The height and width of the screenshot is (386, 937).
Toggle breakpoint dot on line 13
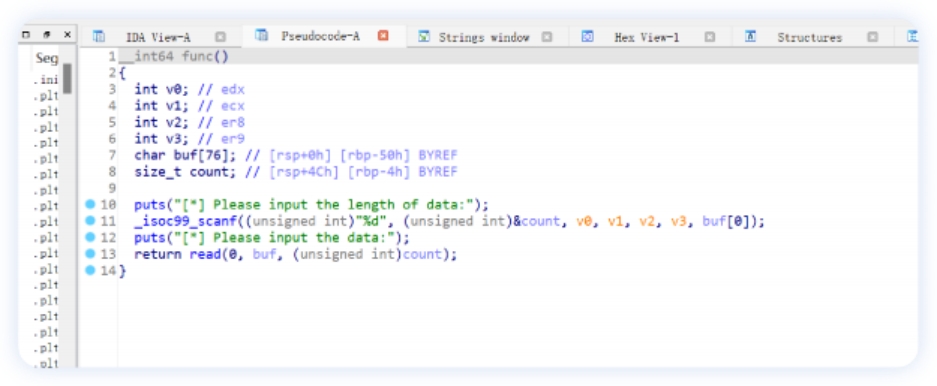(x=90, y=254)
